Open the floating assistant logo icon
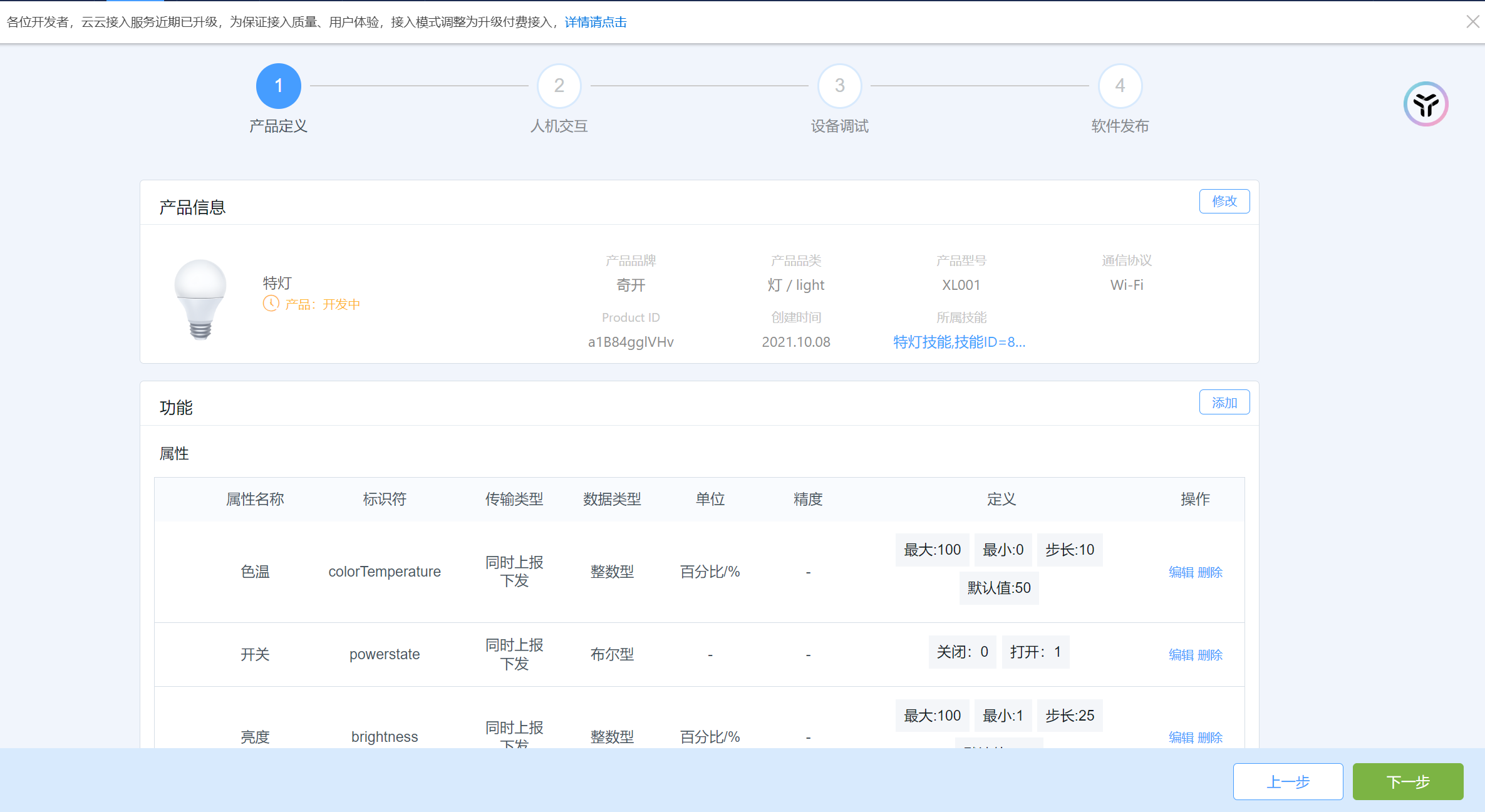Viewport: 1485px width, 812px height. pos(1425,104)
